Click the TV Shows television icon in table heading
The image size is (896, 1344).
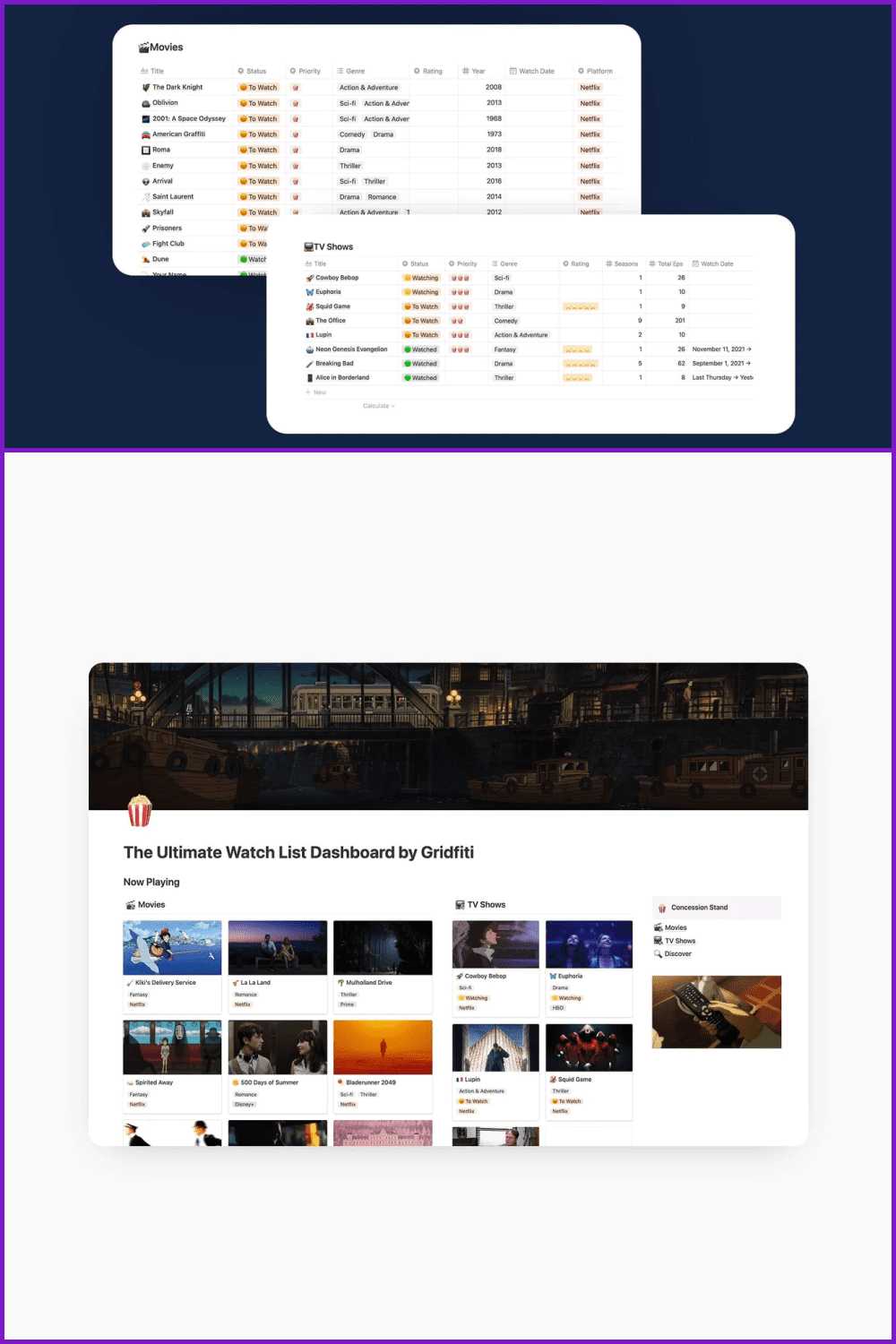tap(308, 246)
